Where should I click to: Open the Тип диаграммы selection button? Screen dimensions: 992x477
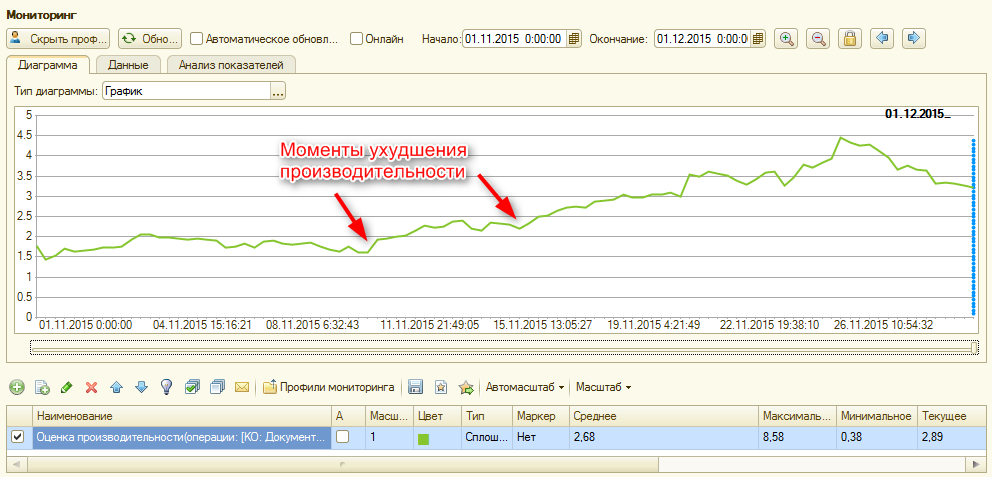tap(278, 91)
